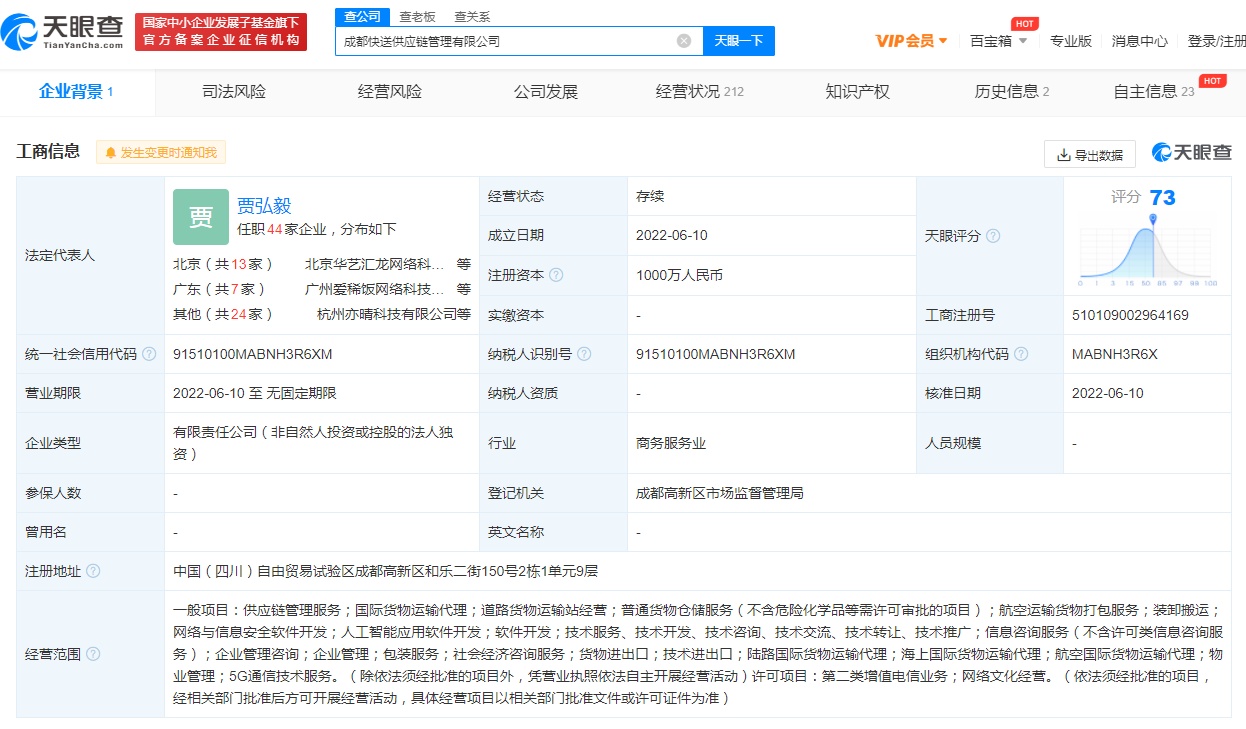Click the company name search input field
Viewport: 1246px width, 729px height.
click(507, 41)
